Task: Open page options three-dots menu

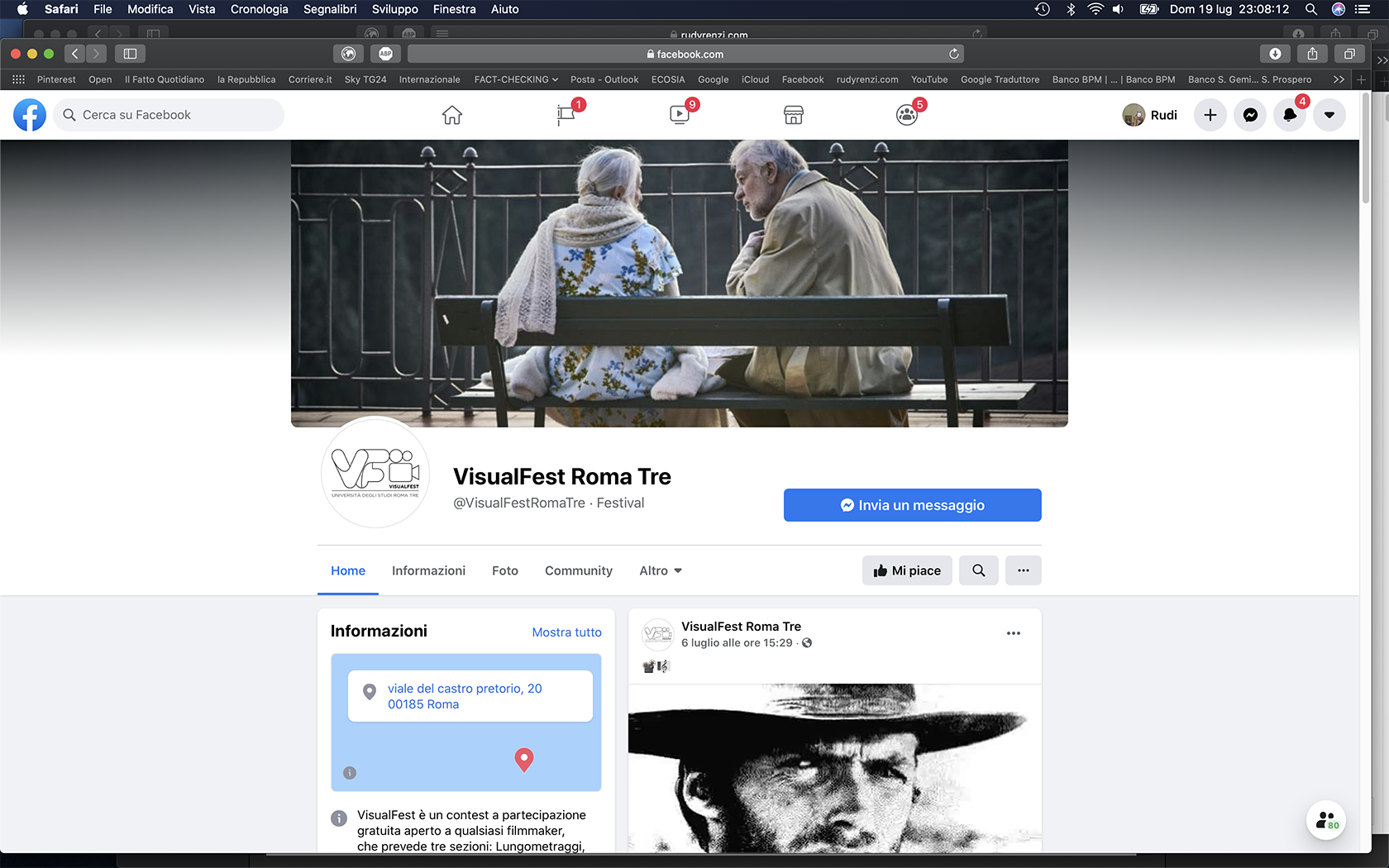Action: (1023, 570)
